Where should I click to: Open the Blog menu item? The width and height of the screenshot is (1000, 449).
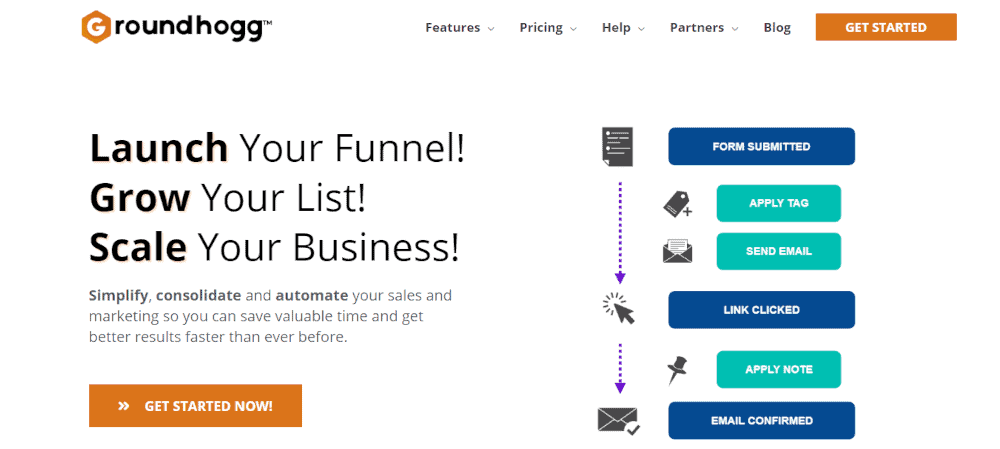(777, 27)
